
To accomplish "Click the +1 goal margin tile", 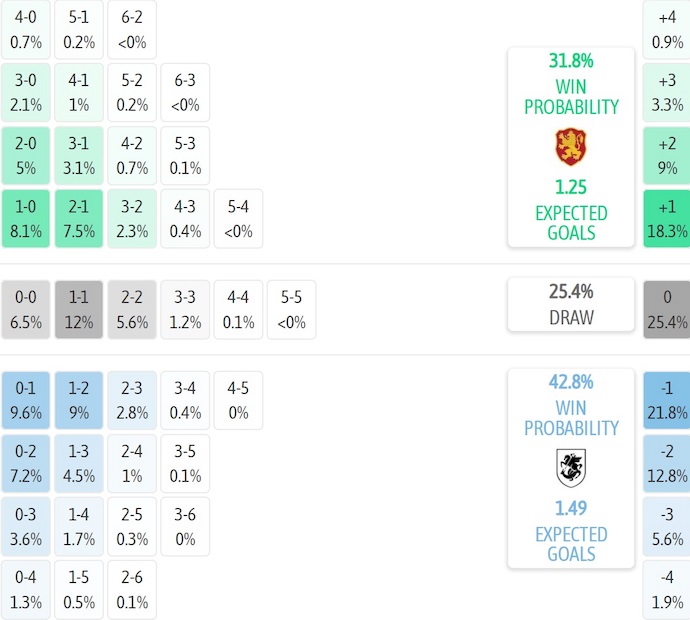I will click(x=667, y=219).
